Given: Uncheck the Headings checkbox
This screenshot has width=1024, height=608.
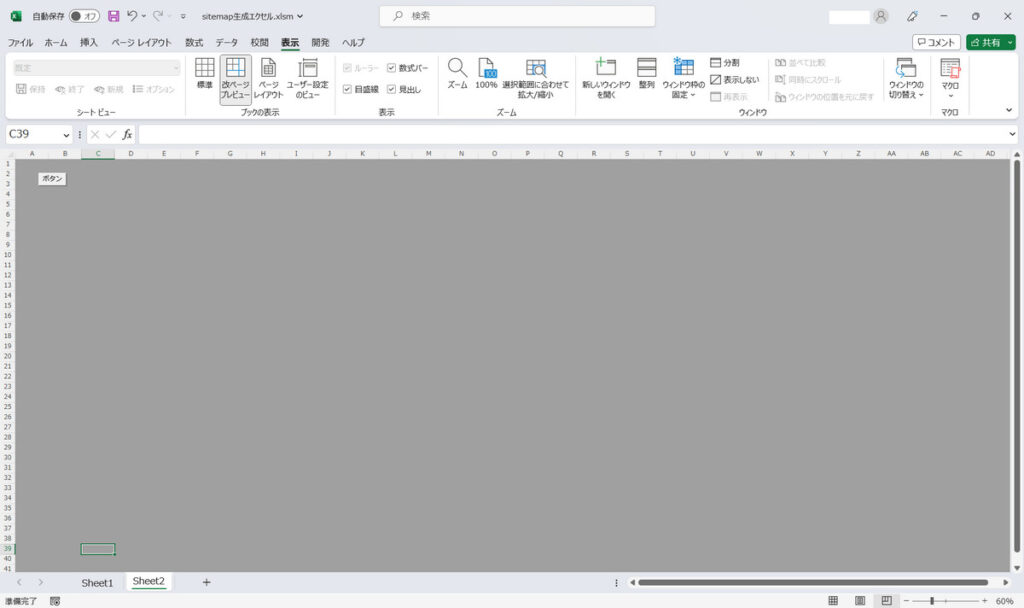Looking at the screenshot, I should pos(392,89).
